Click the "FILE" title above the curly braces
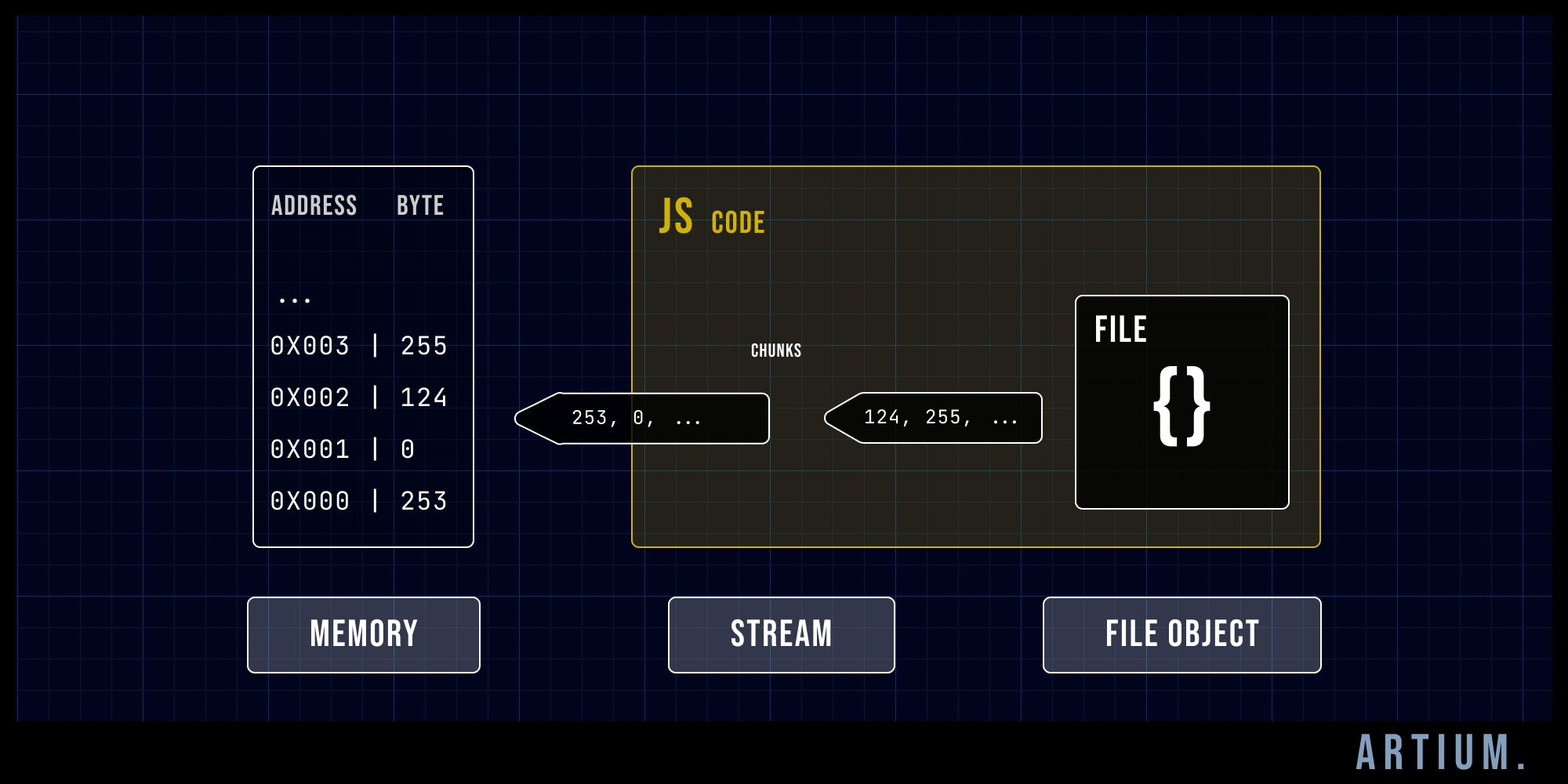The height and width of the screenshot is (784, 1568). coord(1120,329)
